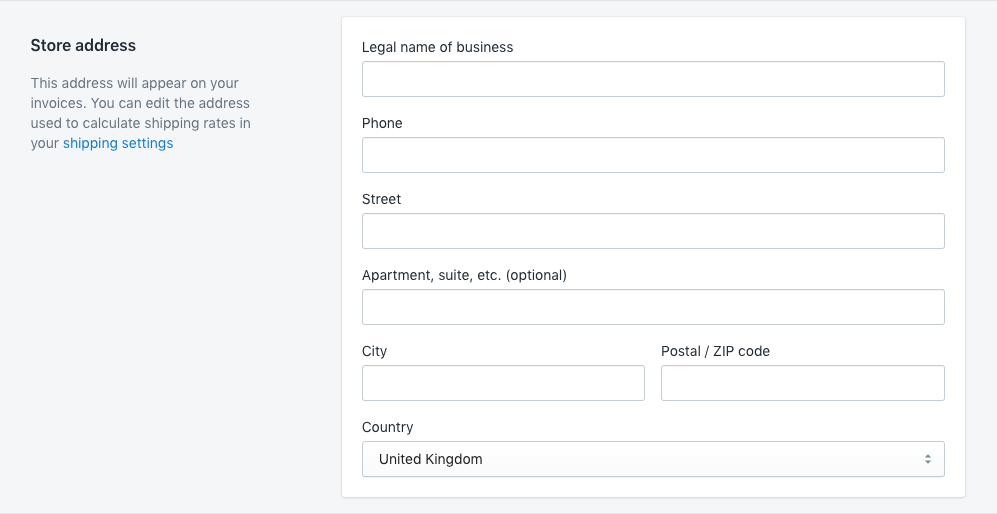Open the shipping settings link
This screenshot has height=514, width=997.
point(118,143)
